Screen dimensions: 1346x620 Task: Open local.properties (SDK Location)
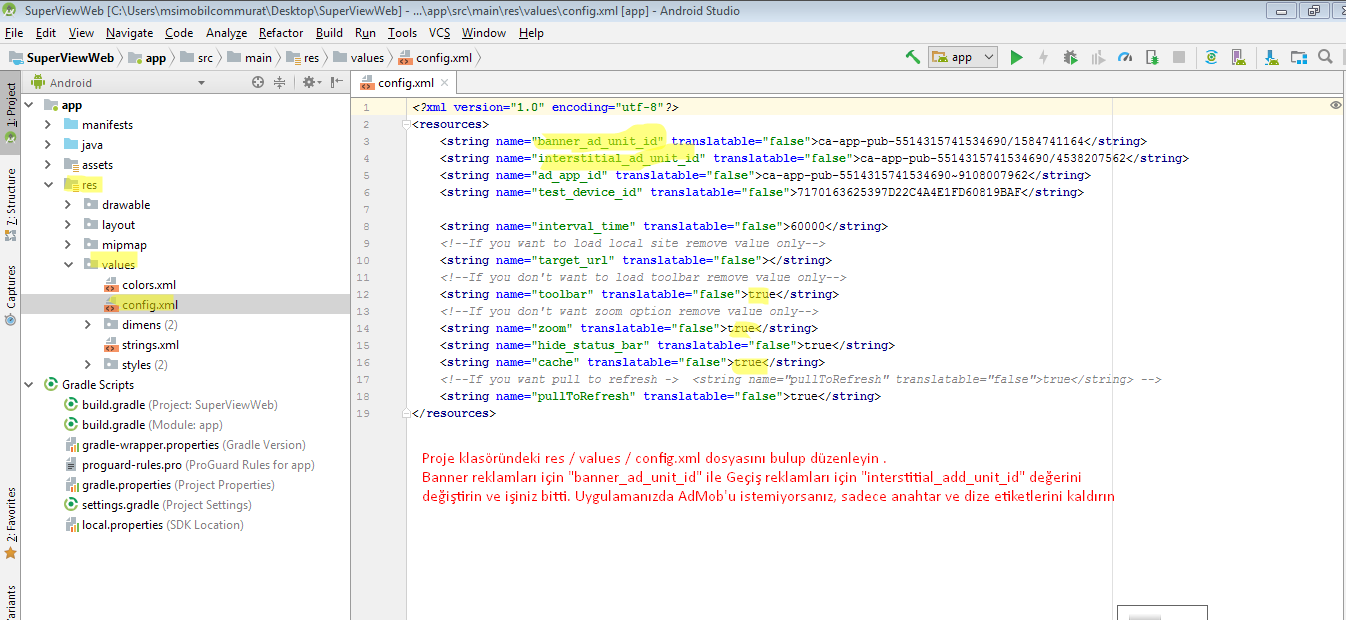pos(154,525)
